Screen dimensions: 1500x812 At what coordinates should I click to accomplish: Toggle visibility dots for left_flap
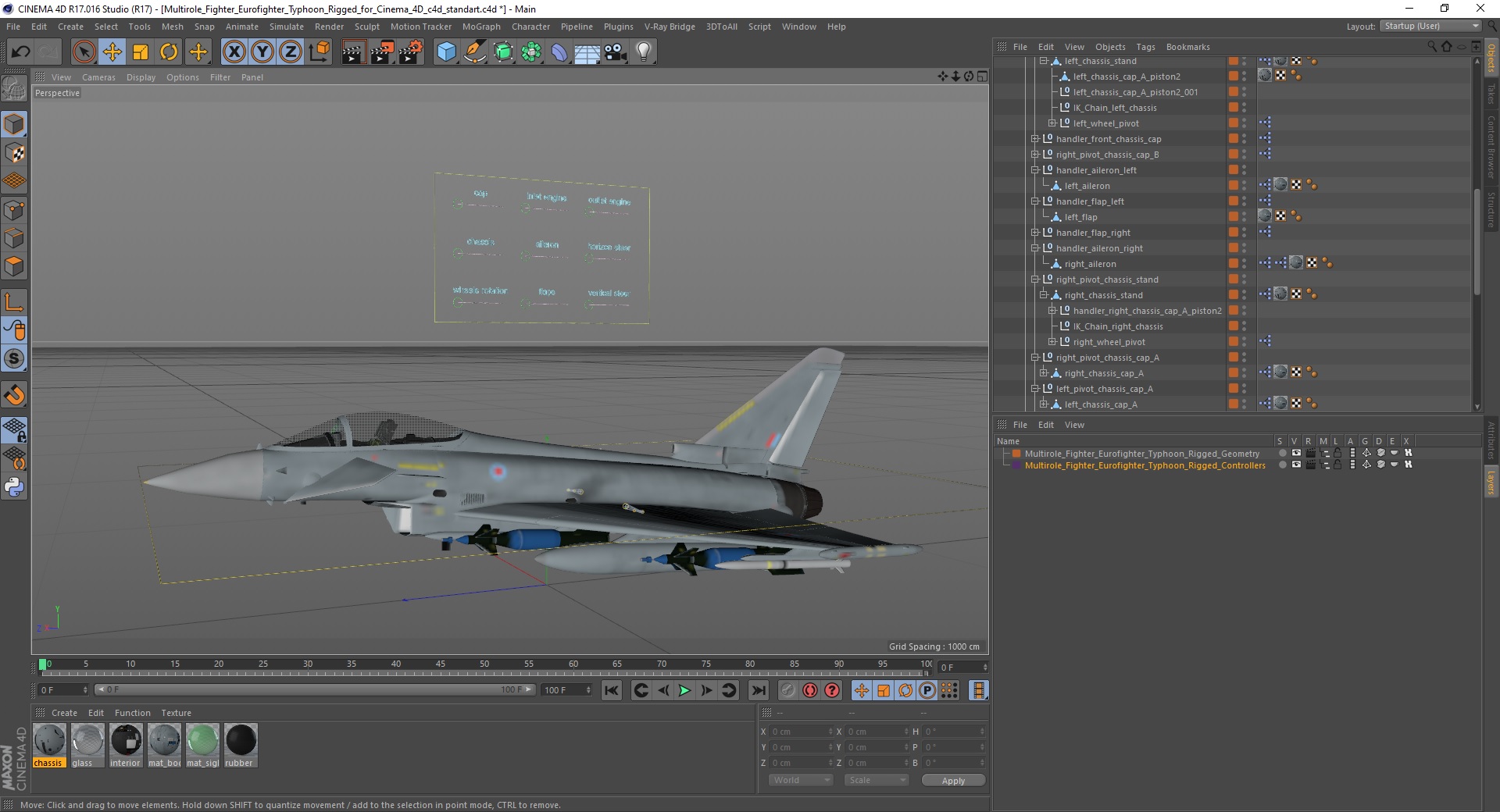[1244, 217]
